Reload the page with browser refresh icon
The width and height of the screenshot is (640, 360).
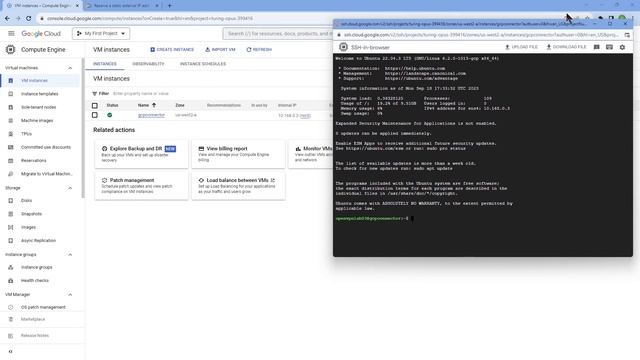click(x=29, y=18)
